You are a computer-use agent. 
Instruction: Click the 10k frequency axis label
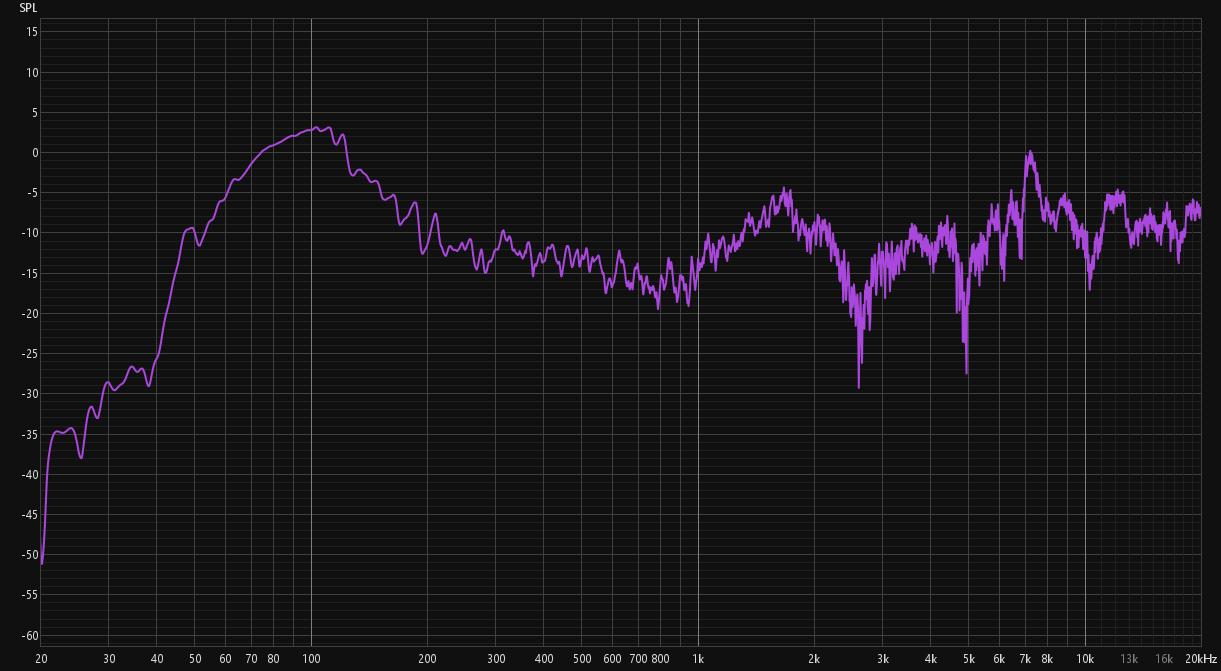[x=1085, y=659]
